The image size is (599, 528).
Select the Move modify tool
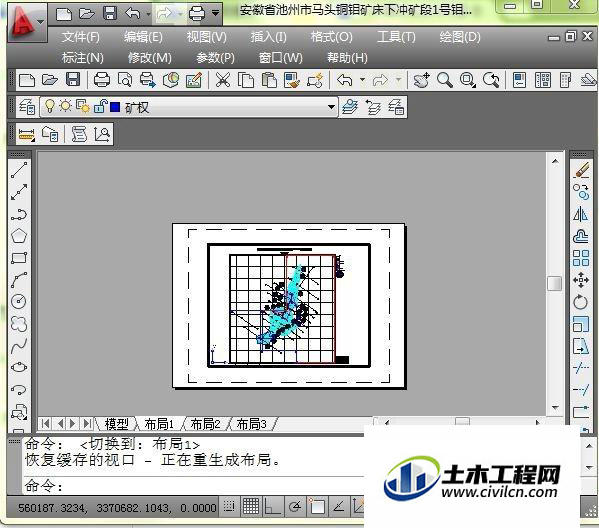pyautogui.click(x=581, y=280)
